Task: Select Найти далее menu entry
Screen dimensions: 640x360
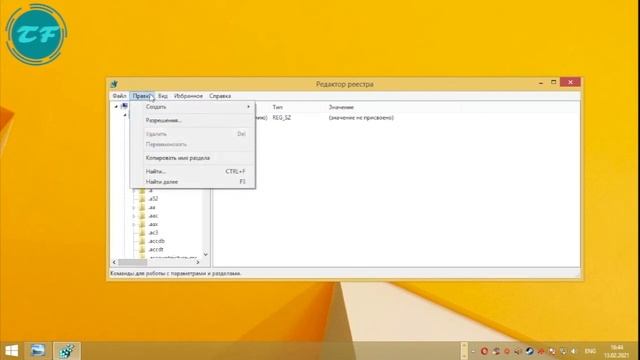Action: pos(193,182)
